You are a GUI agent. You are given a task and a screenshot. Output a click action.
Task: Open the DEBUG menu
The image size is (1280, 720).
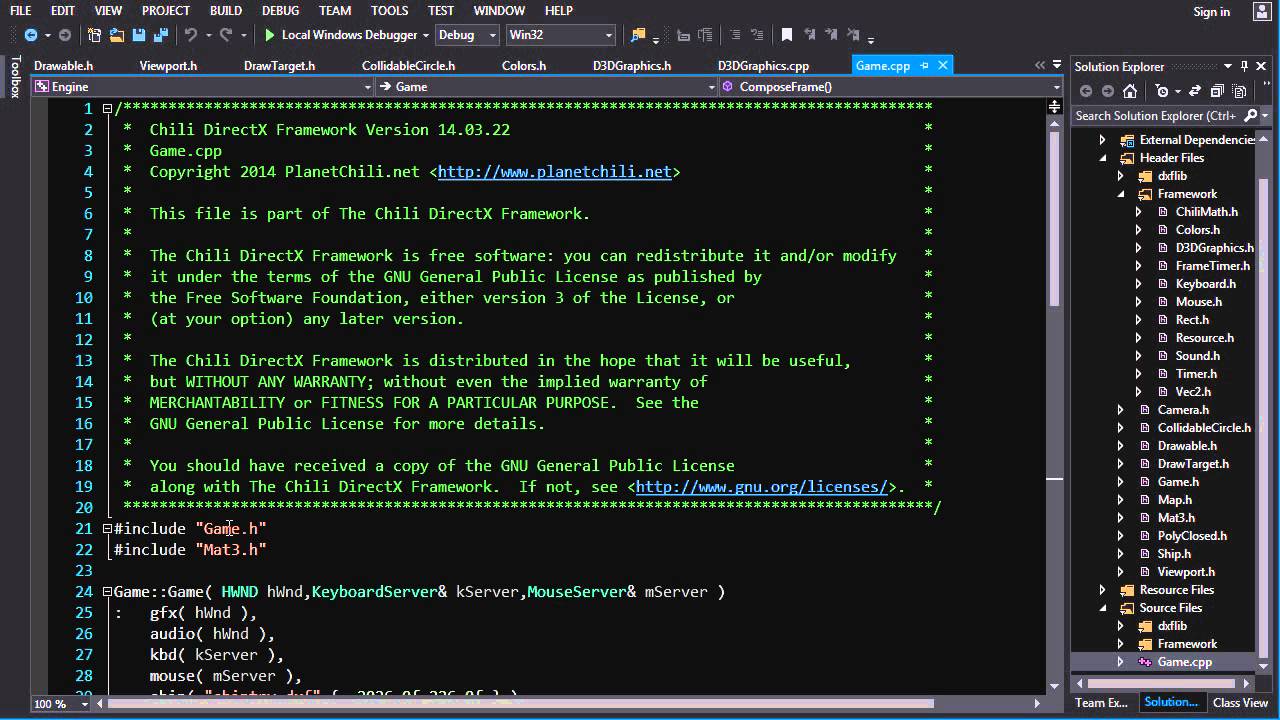tap(280, 11)
